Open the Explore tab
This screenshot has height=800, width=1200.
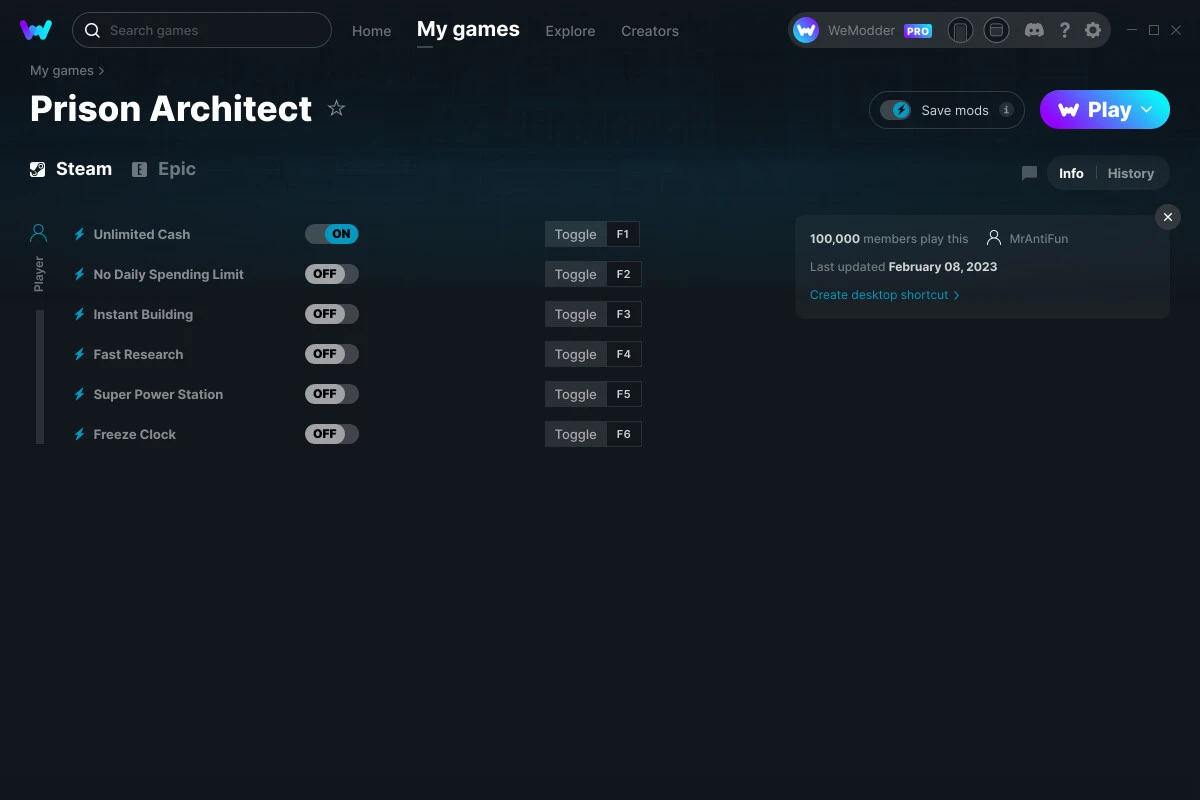570,31
